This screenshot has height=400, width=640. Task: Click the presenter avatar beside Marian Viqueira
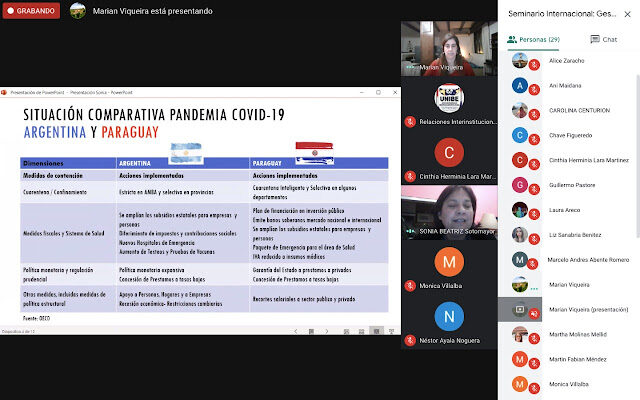78,11
